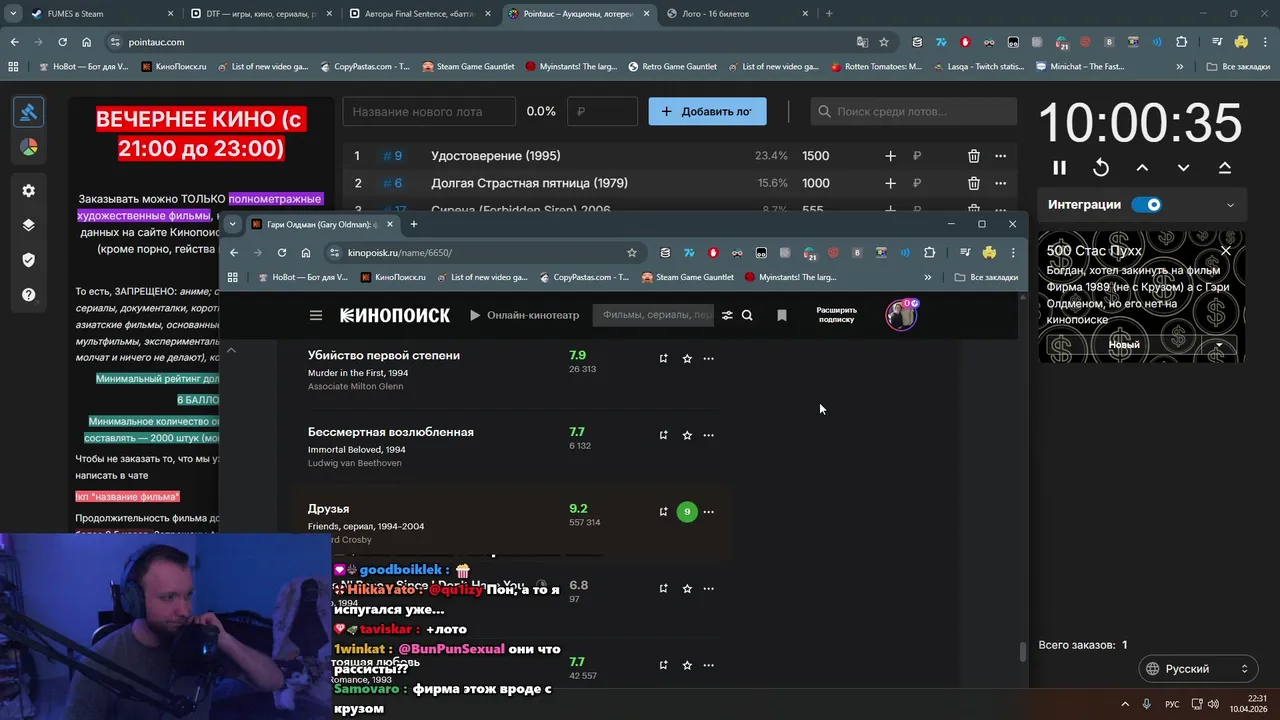Increase timer with the up chevron

click(1142, 168)
